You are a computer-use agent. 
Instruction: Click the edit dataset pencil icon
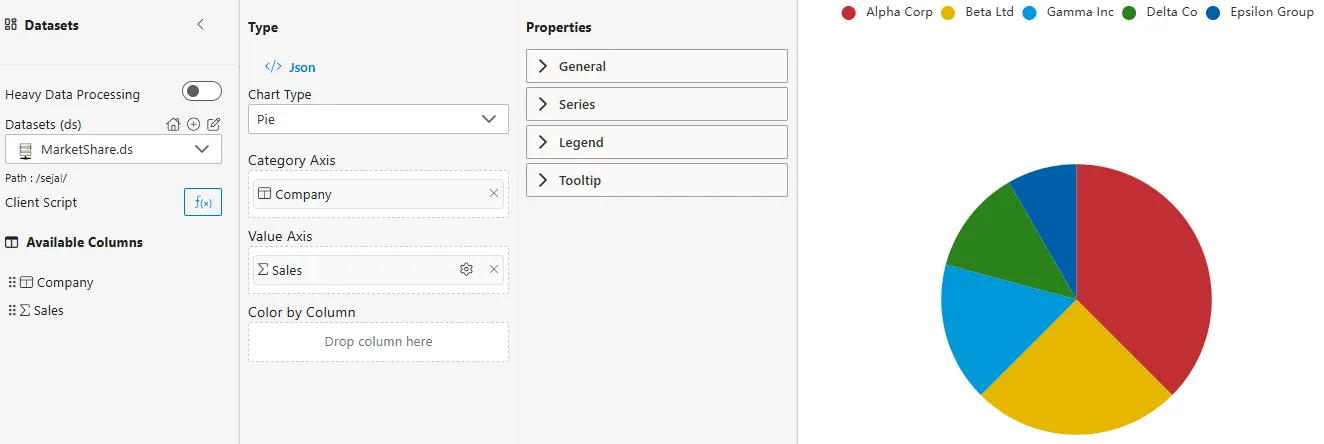(x=213, y=125)
